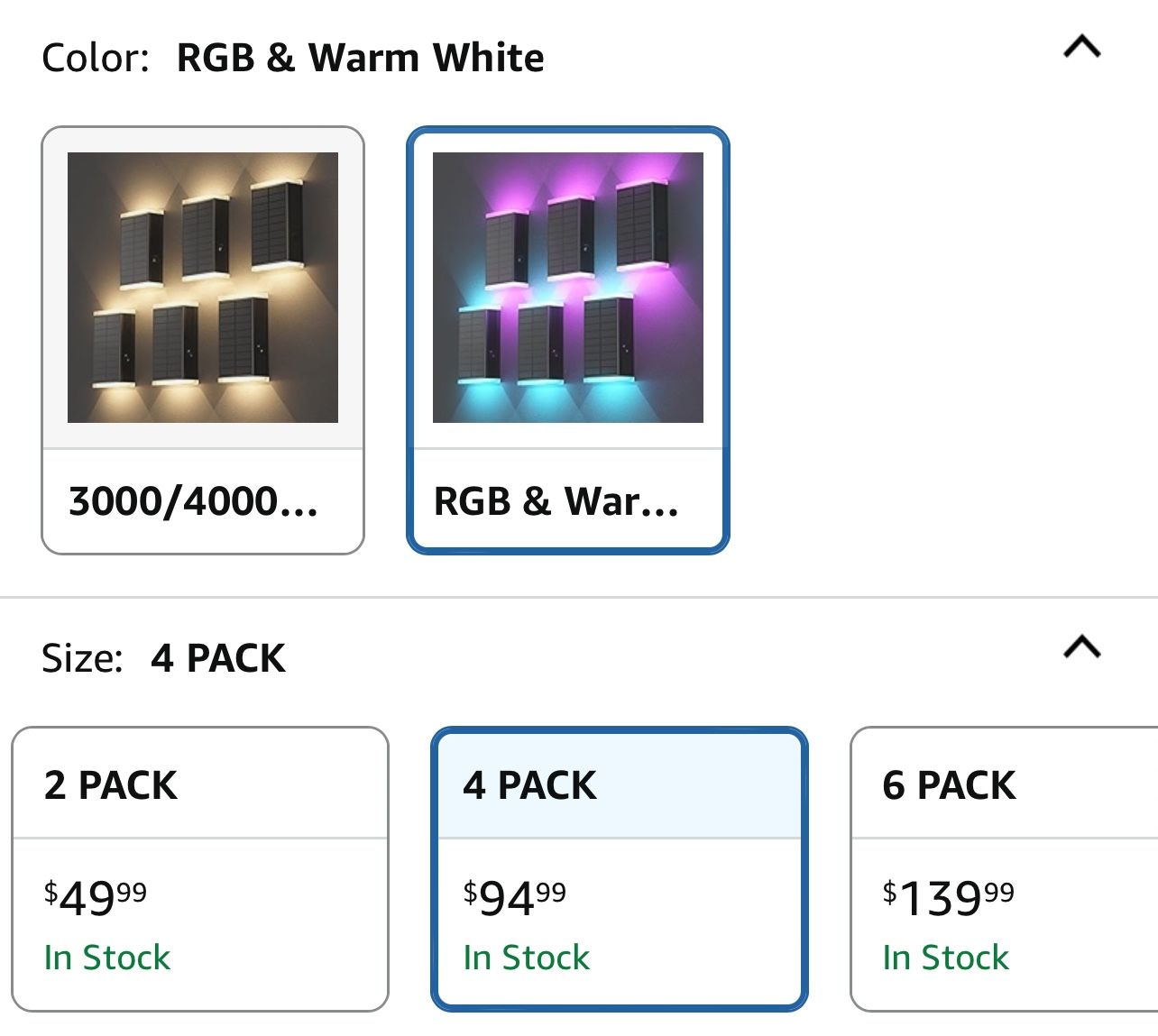Click the Size: 4 PACK heading
The width and height of the screenshot is (1158, 1036).
pyautogui.click(x=163, y=658)
